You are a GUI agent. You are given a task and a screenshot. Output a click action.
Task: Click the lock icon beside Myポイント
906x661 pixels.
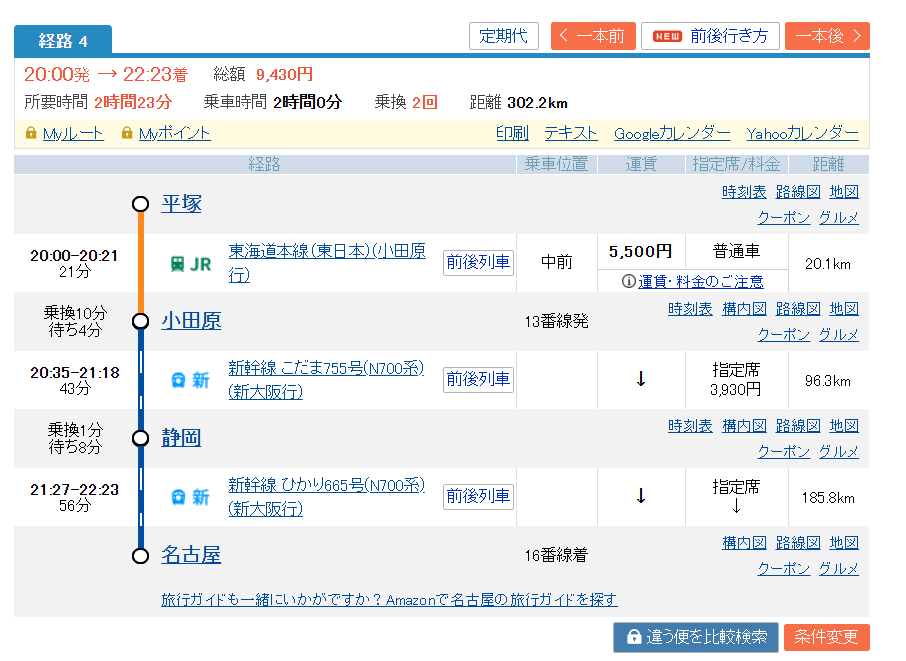pos(127,133)
